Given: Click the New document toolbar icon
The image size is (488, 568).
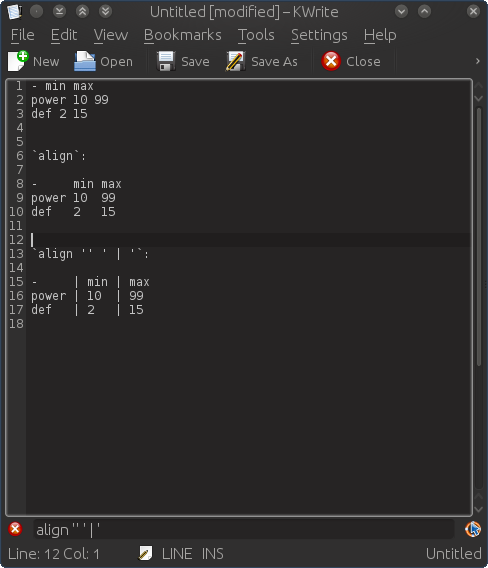Looking at the screenshot, I should (18, 61).
